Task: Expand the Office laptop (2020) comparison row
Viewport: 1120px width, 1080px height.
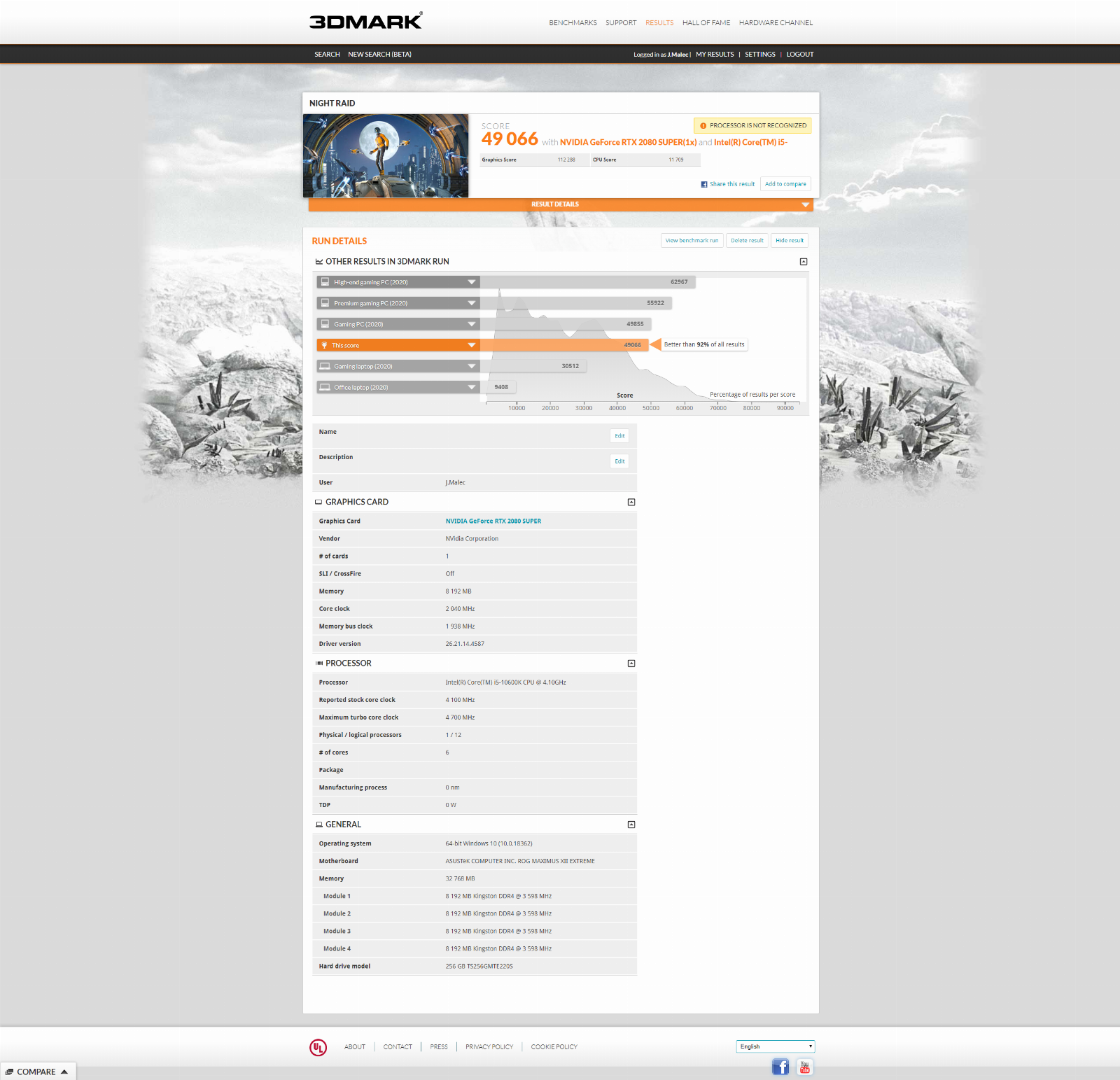Action: pos(471,387)
